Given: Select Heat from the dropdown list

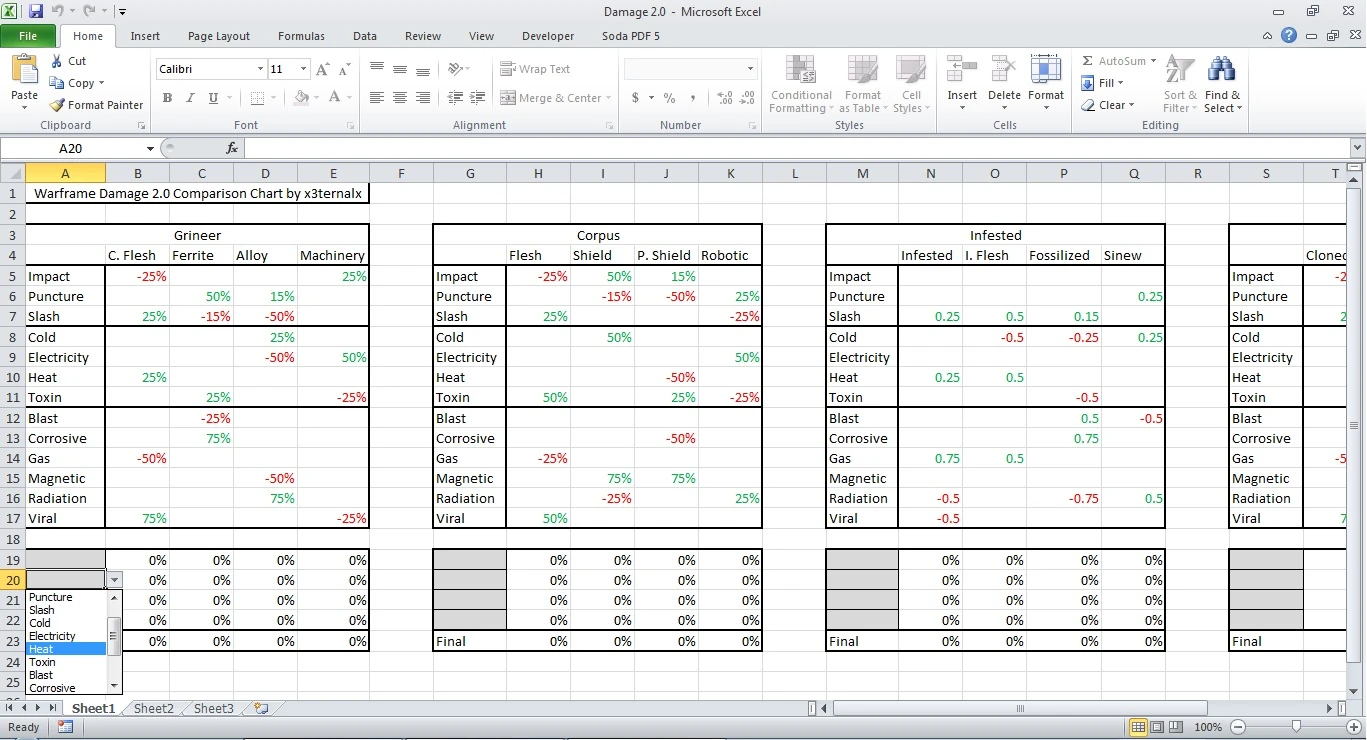Looking at the screenshot, I should click(x=66, y=649).
